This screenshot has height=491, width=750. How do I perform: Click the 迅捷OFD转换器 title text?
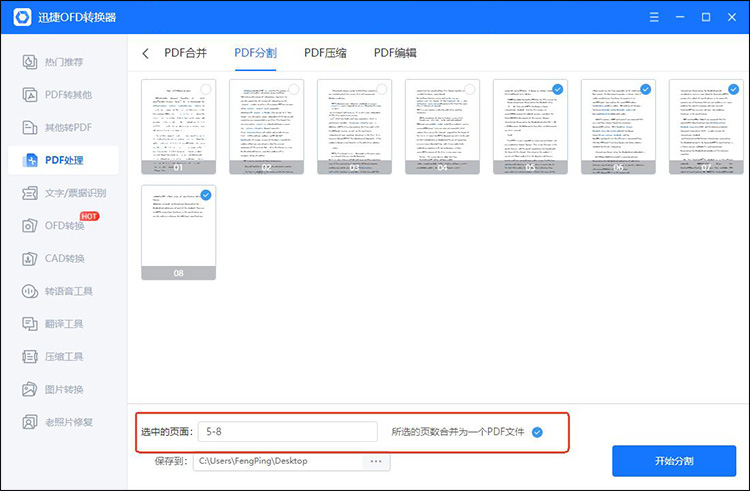coord(77,18)
